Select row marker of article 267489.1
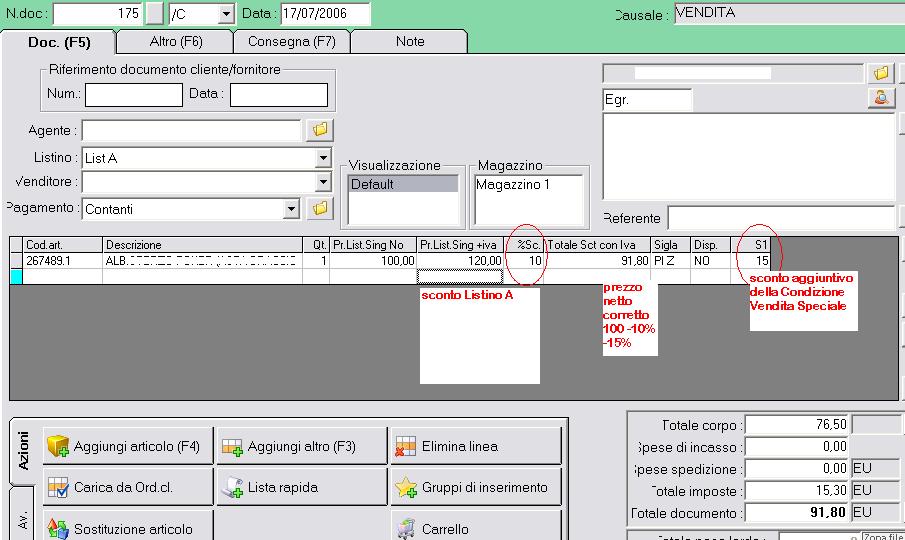905x540 pixels. (x=16, y=261)
